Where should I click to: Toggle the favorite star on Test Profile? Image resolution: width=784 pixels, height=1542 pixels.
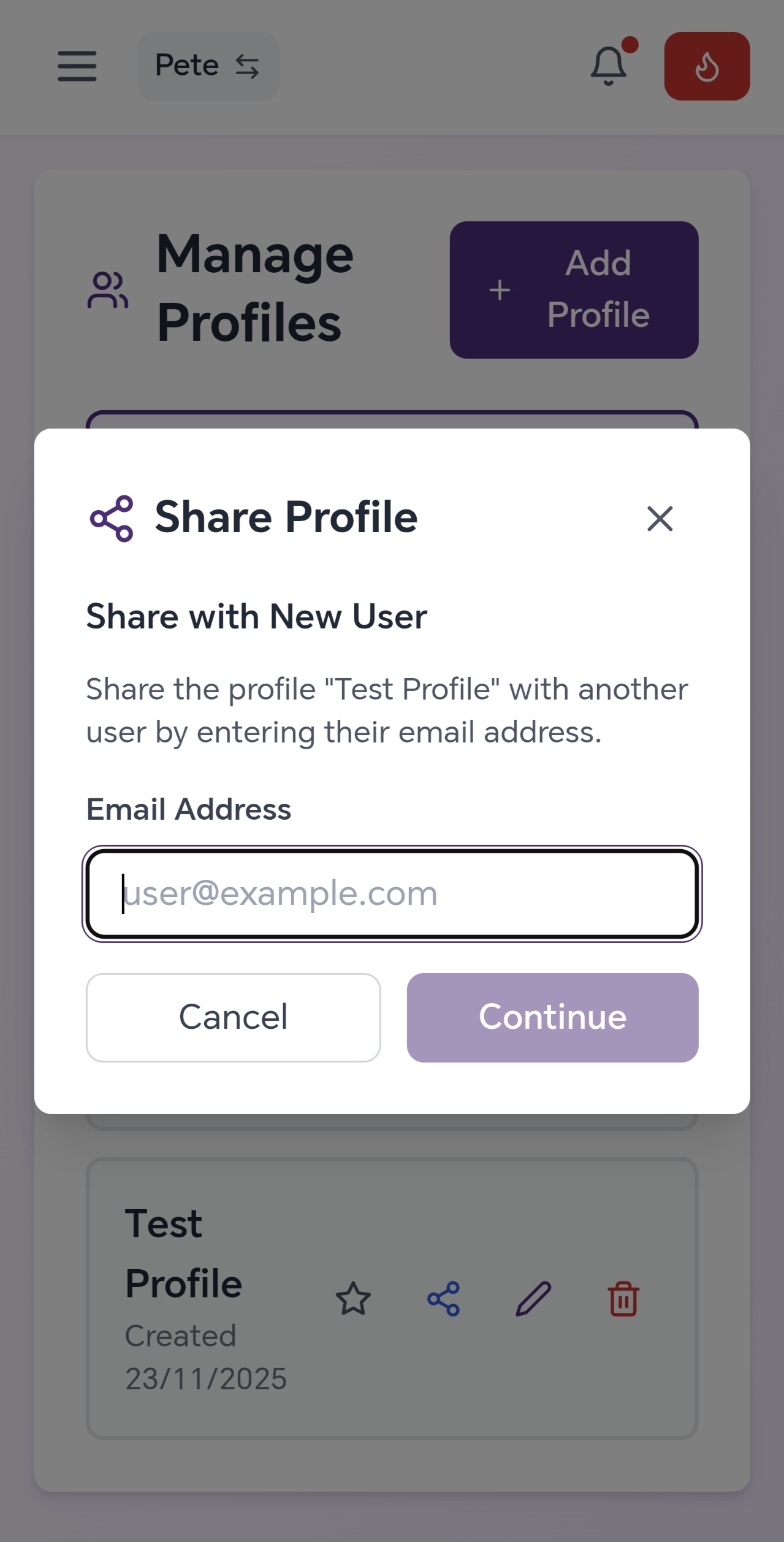pos(353,1299)
